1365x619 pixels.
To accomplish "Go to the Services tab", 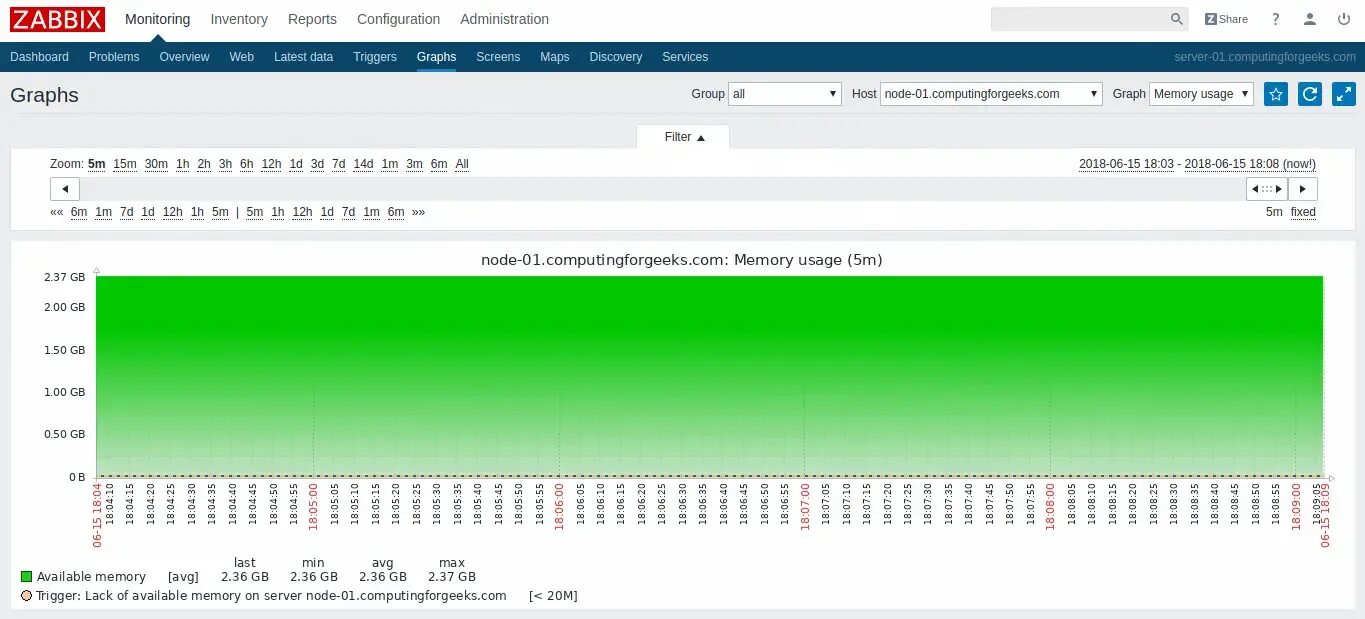I will [685, 57].
